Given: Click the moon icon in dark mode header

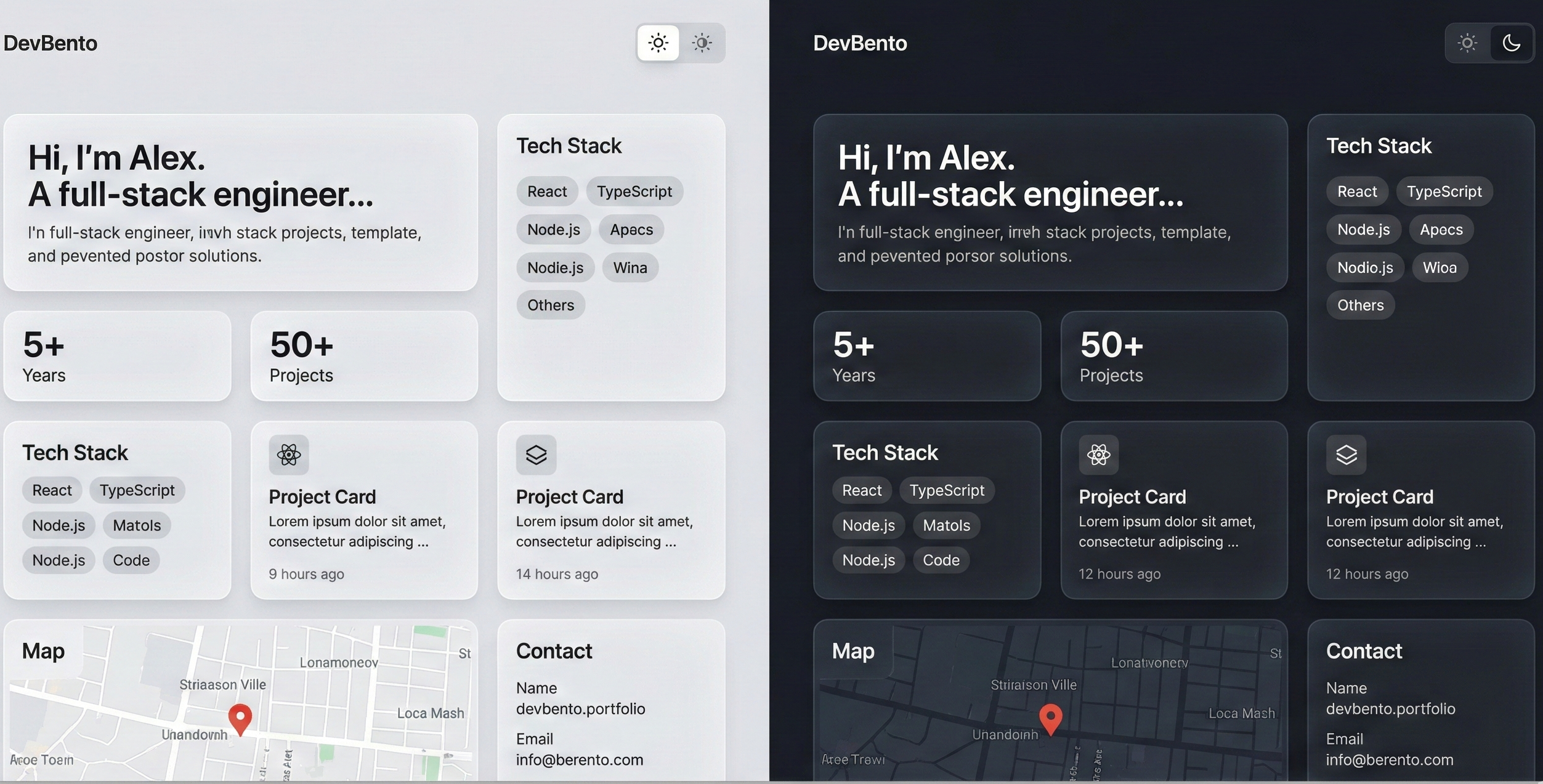Looking at the screenshot, I should tap(1512, 43).
